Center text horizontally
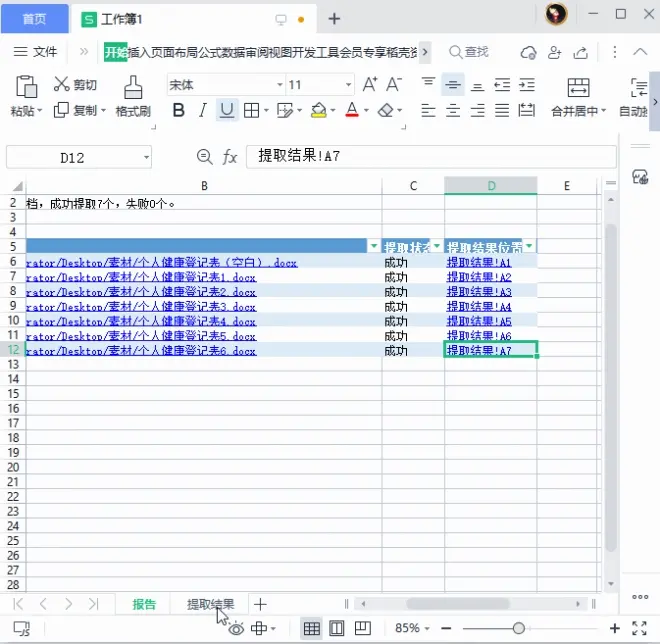660x644 pixels. pos(453,111)
